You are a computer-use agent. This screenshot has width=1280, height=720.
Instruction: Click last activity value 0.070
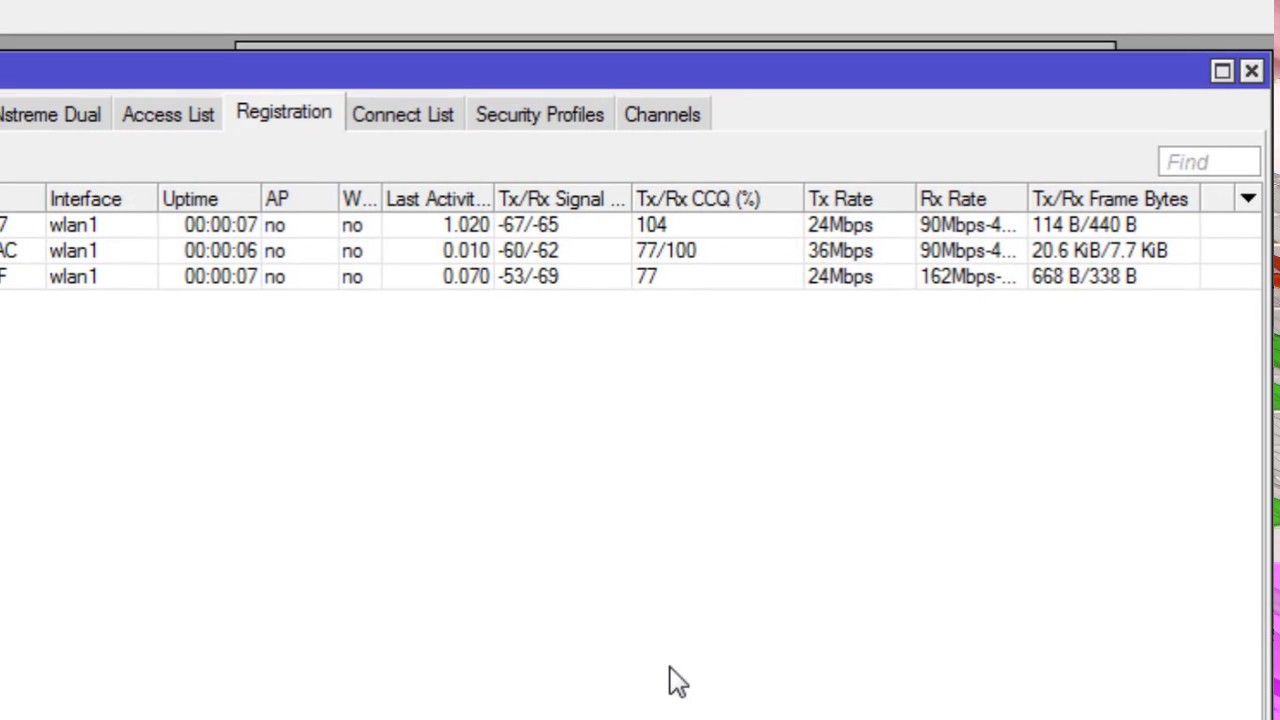pyautogui.click(x=466, y=277)
